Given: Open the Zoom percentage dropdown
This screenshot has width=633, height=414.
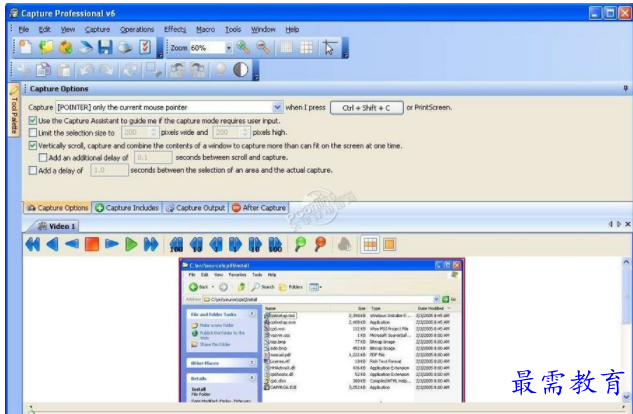Looking at the screenshot, I should tap(229, 48).
